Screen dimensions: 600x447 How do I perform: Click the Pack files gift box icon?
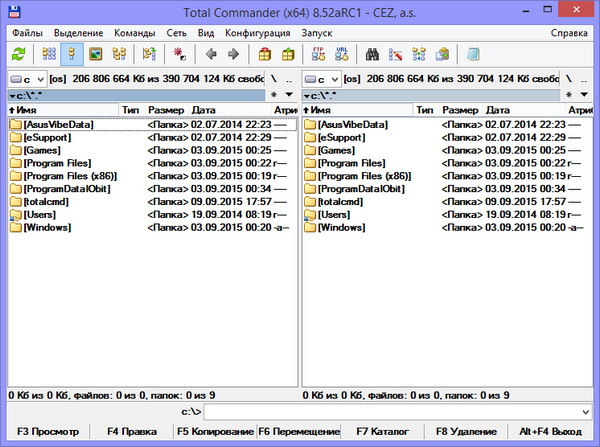click(x=264, y=54)
